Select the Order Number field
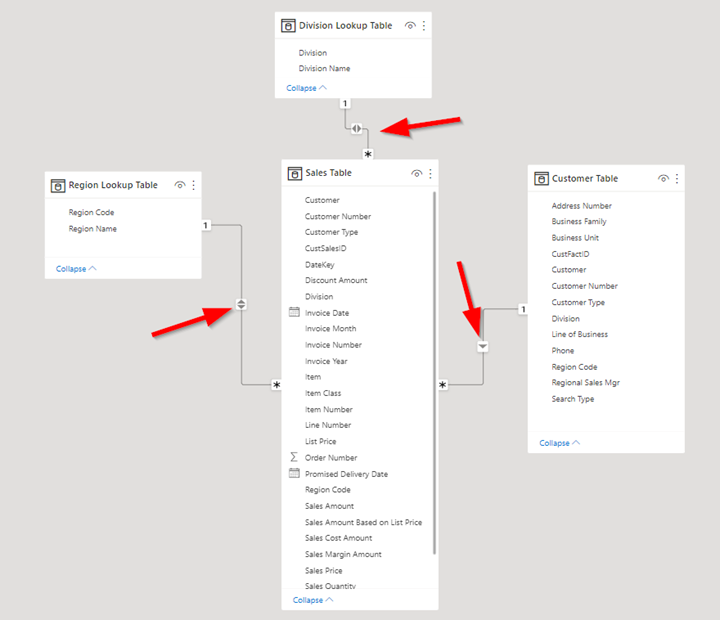Viewport: 720px width, 620px height. pyautogui.click(x=331, y=457)
